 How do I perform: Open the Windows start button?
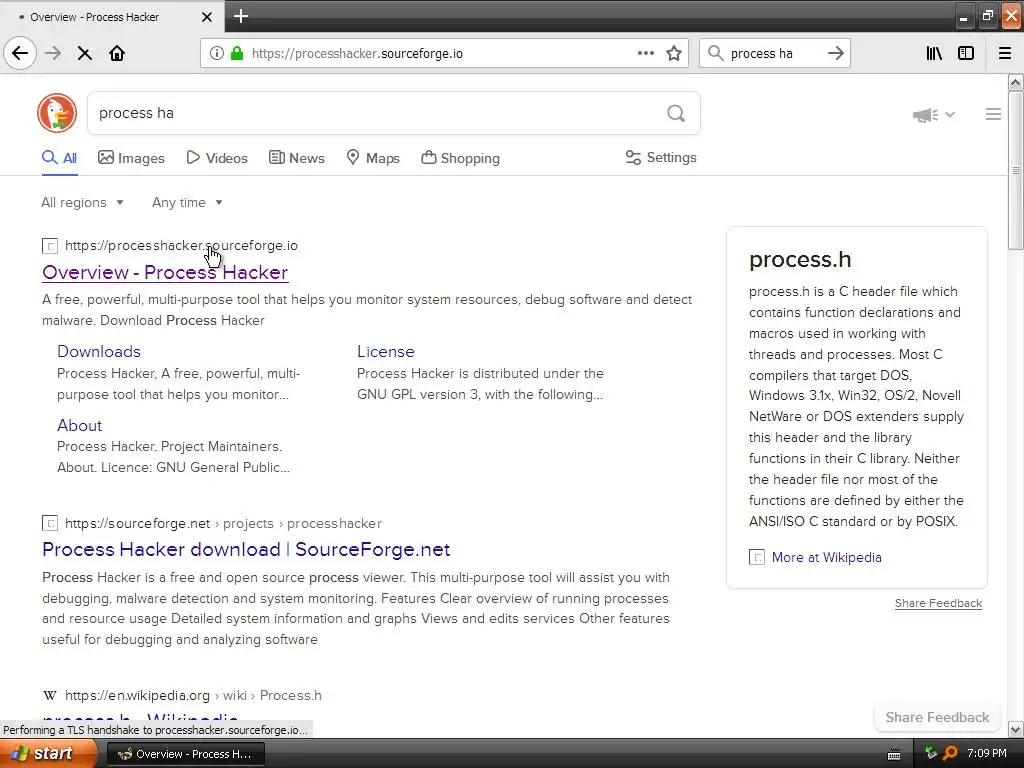click(x=49, y=754)
